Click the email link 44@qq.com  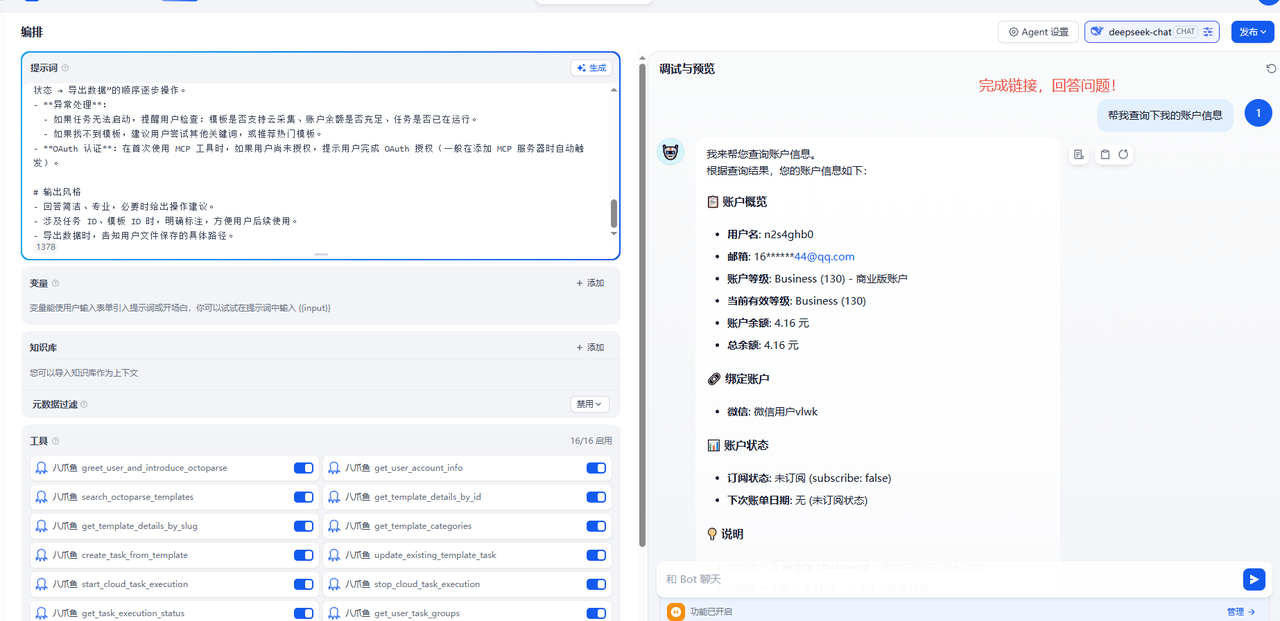pos(824,256)
